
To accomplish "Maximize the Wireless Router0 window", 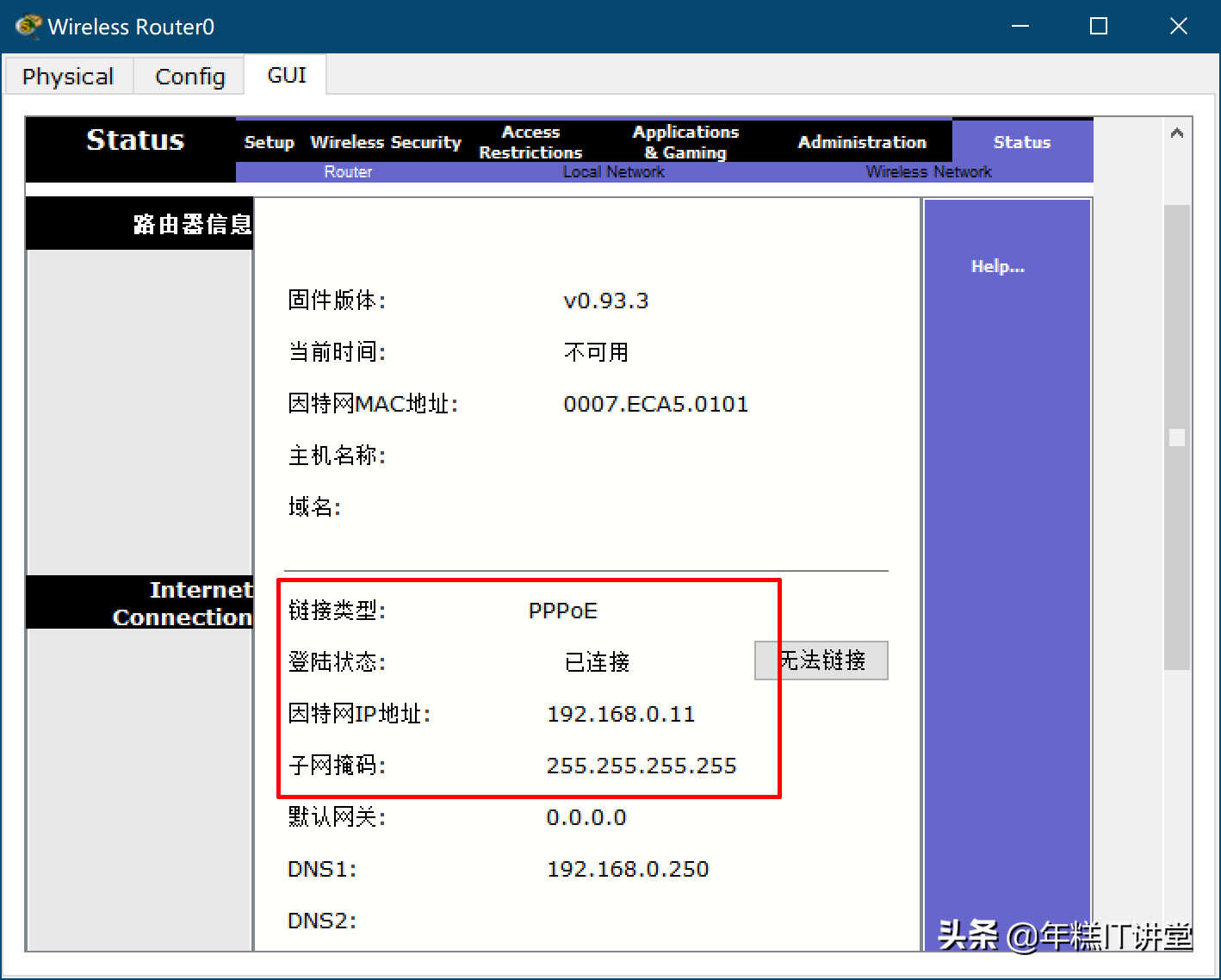I will [1099, 26].
